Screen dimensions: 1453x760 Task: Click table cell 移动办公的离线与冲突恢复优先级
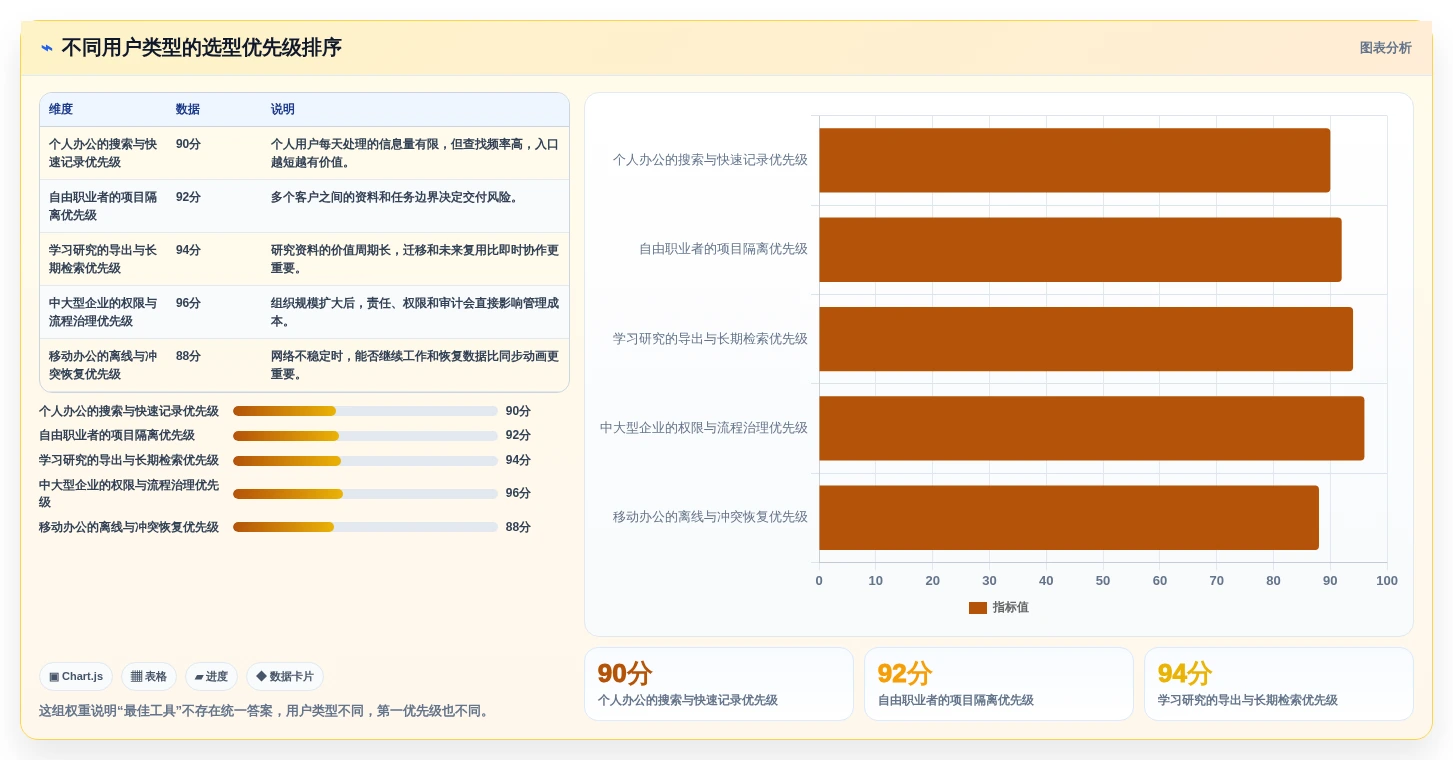pyautogui.click(x=103, y=365)
